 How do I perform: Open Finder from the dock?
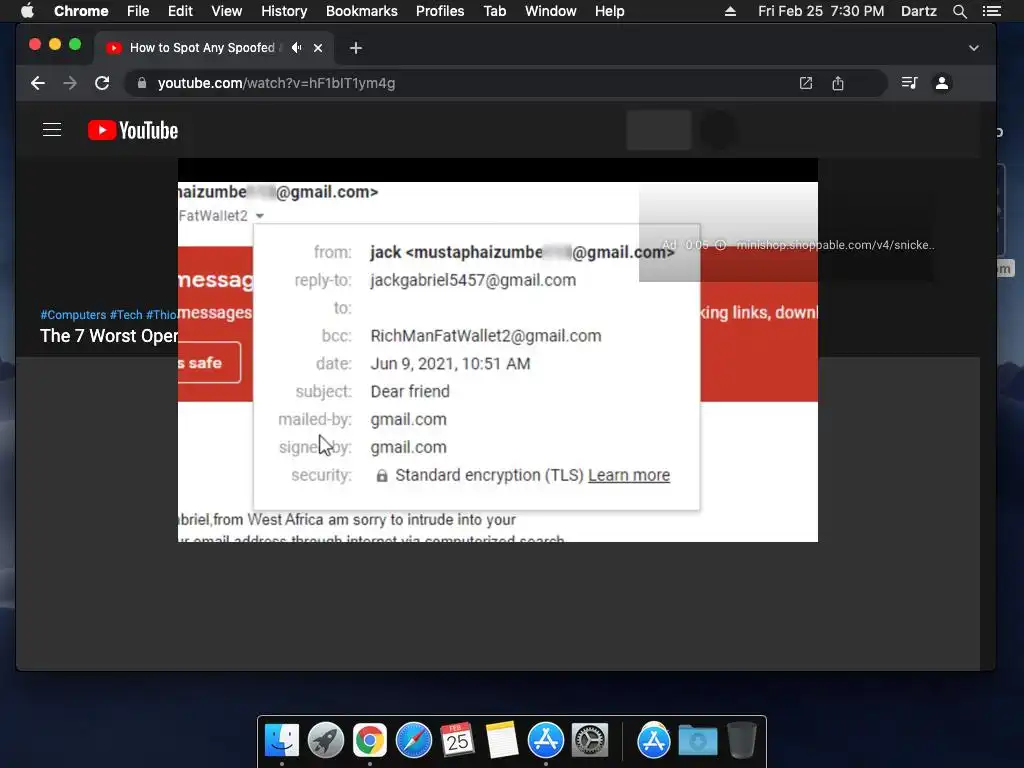click(282, 741)
